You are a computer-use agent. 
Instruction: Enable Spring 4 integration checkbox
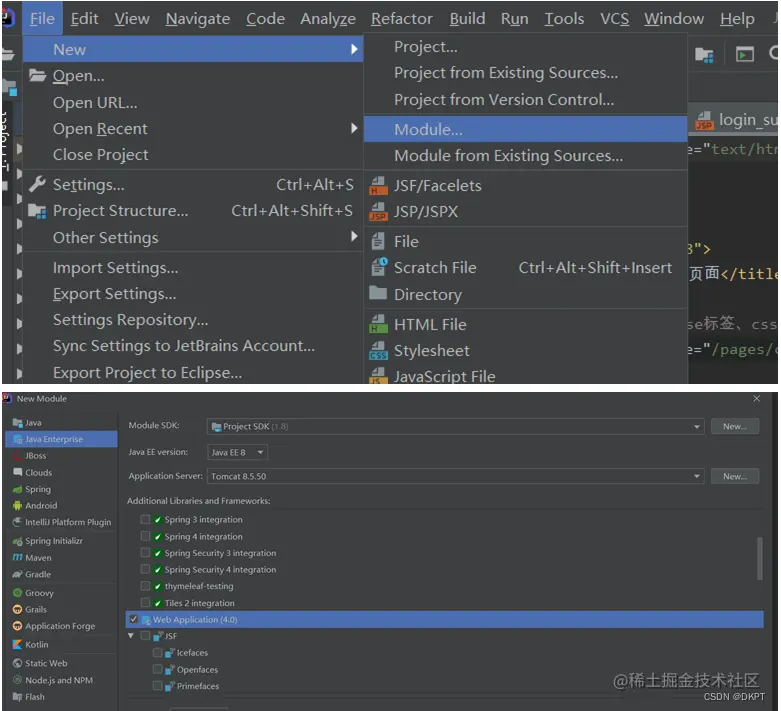tap(145, 536)
